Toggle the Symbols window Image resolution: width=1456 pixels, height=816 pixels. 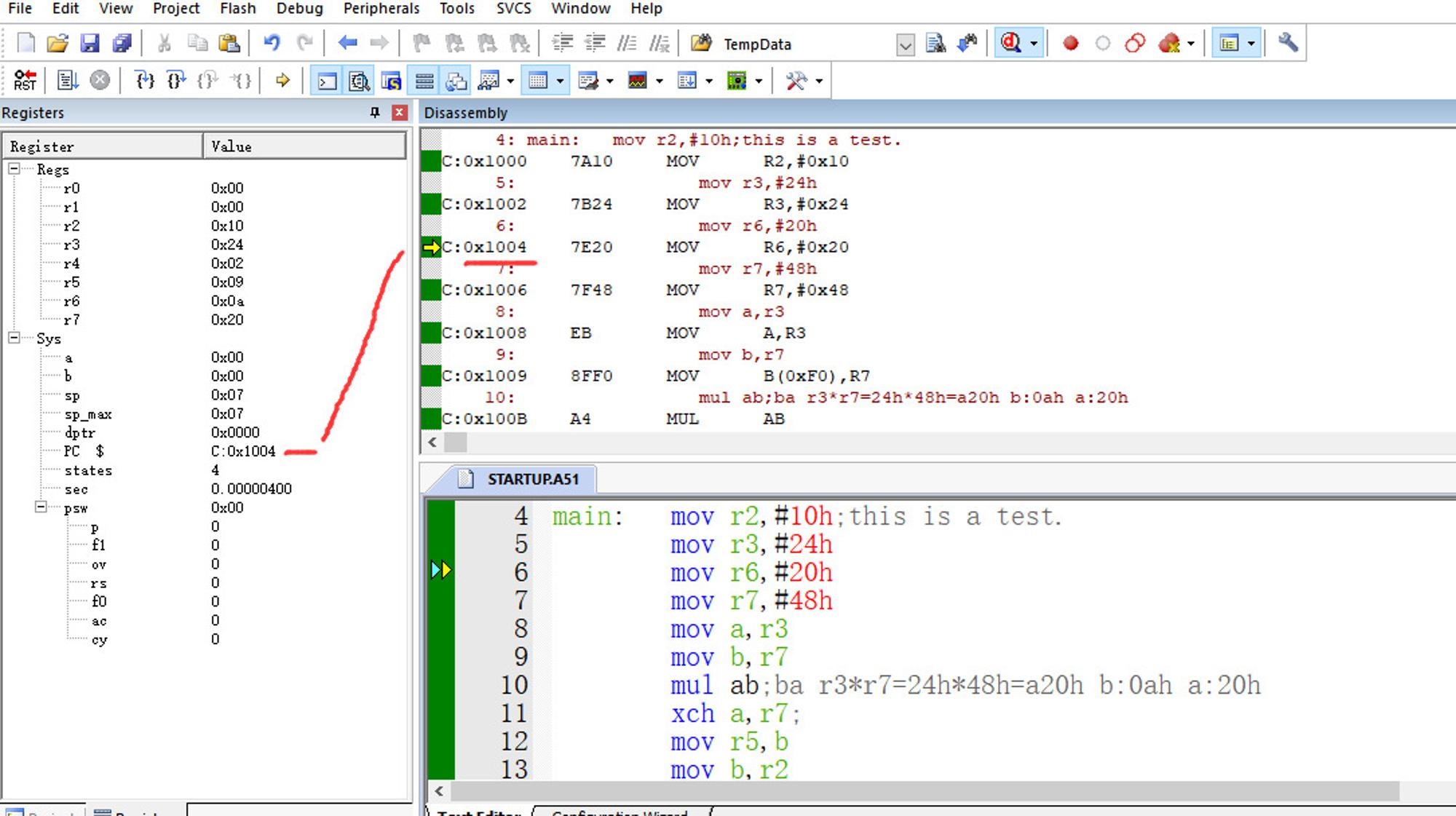[391, 81]
